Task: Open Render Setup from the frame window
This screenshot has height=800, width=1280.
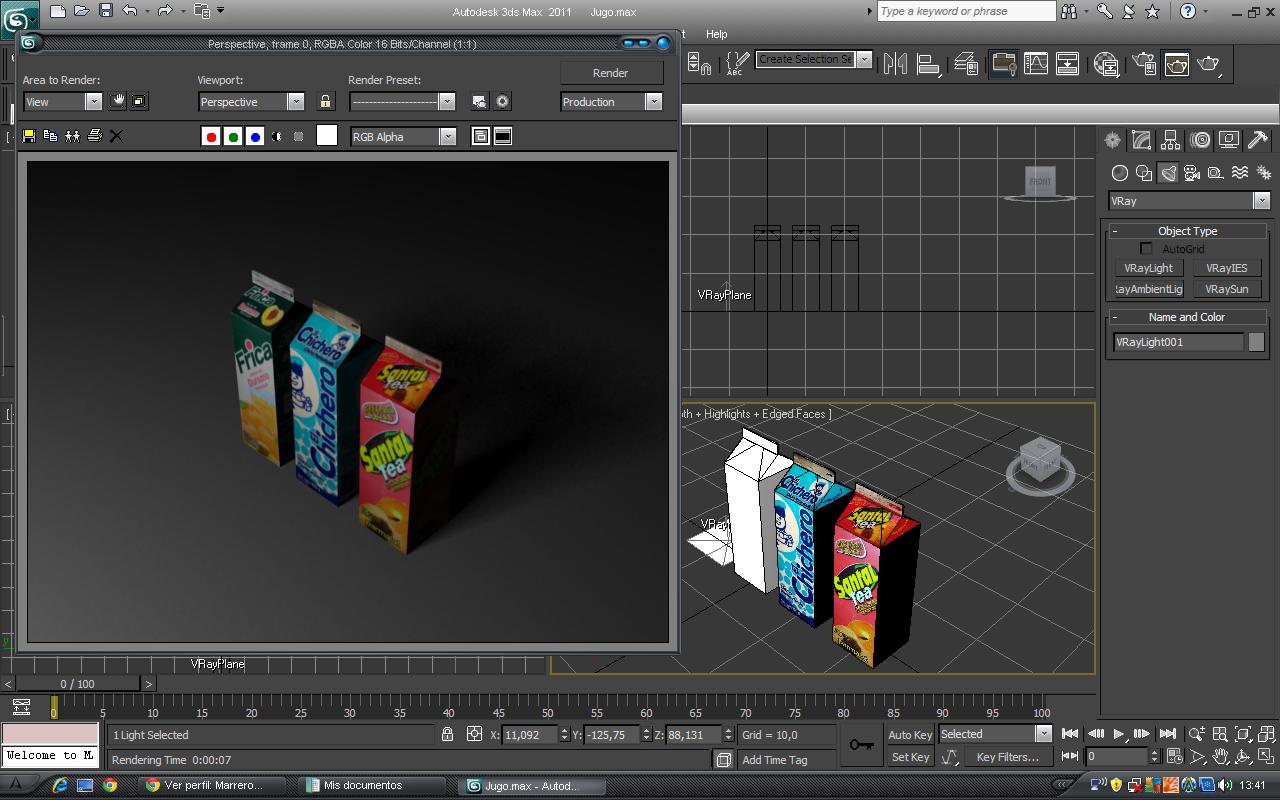Action: (x=480, y=102)
